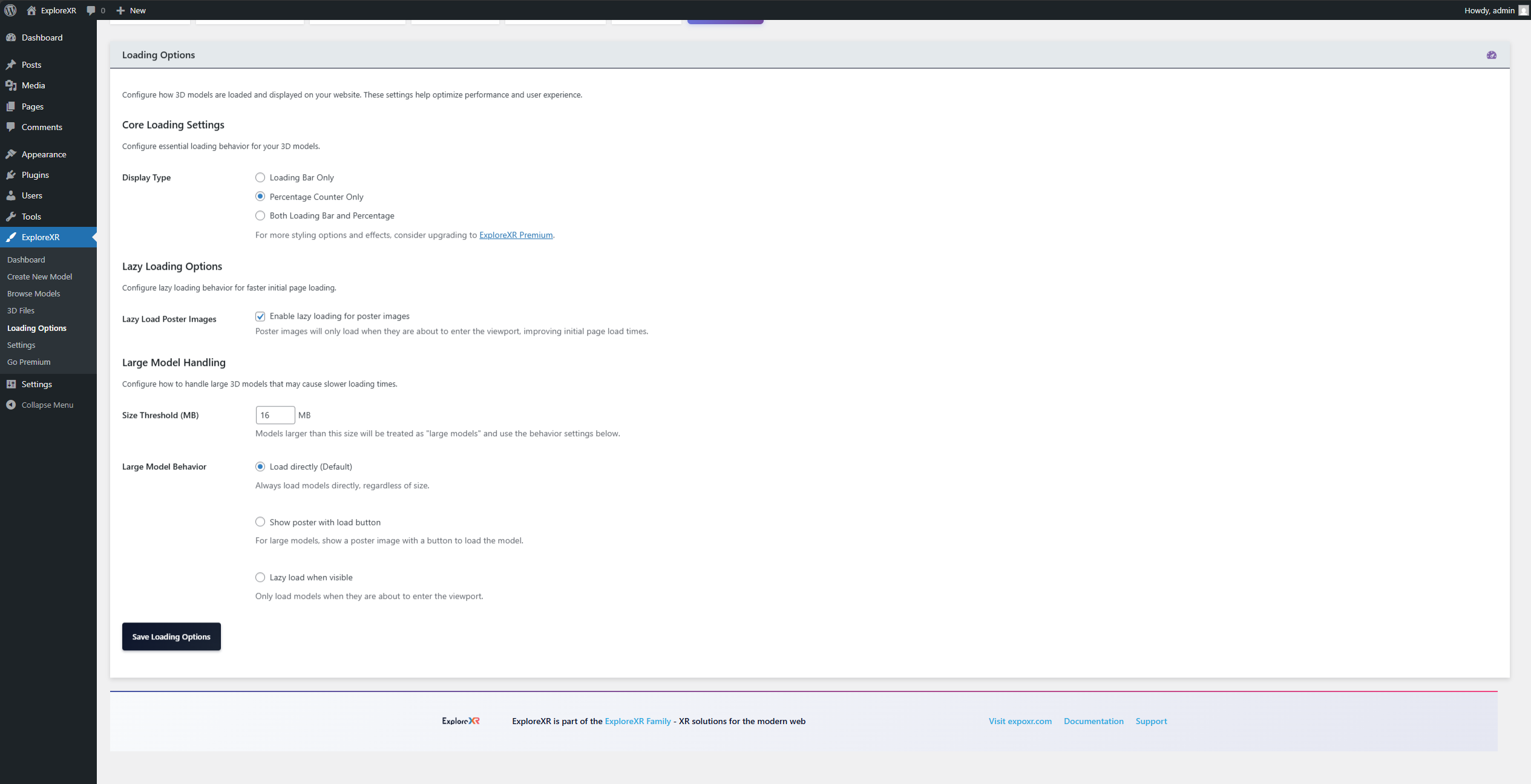Image resolution: width=1531 pixels, height=784 pixels.
Task: Uncheck Enable lazy loading for poster images
Action: pos(260,316)
